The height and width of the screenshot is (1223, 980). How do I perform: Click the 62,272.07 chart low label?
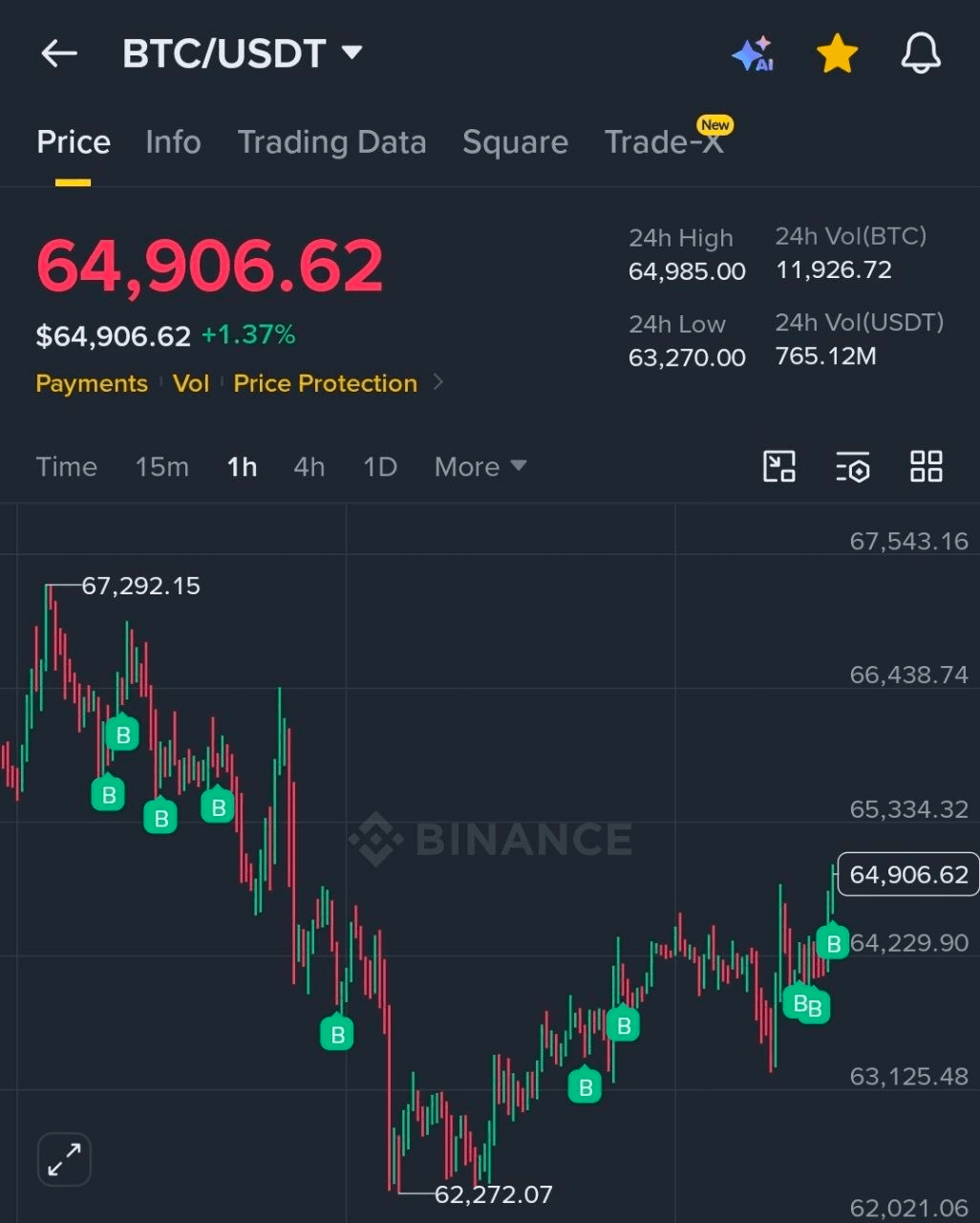[x=494, y=1194]
